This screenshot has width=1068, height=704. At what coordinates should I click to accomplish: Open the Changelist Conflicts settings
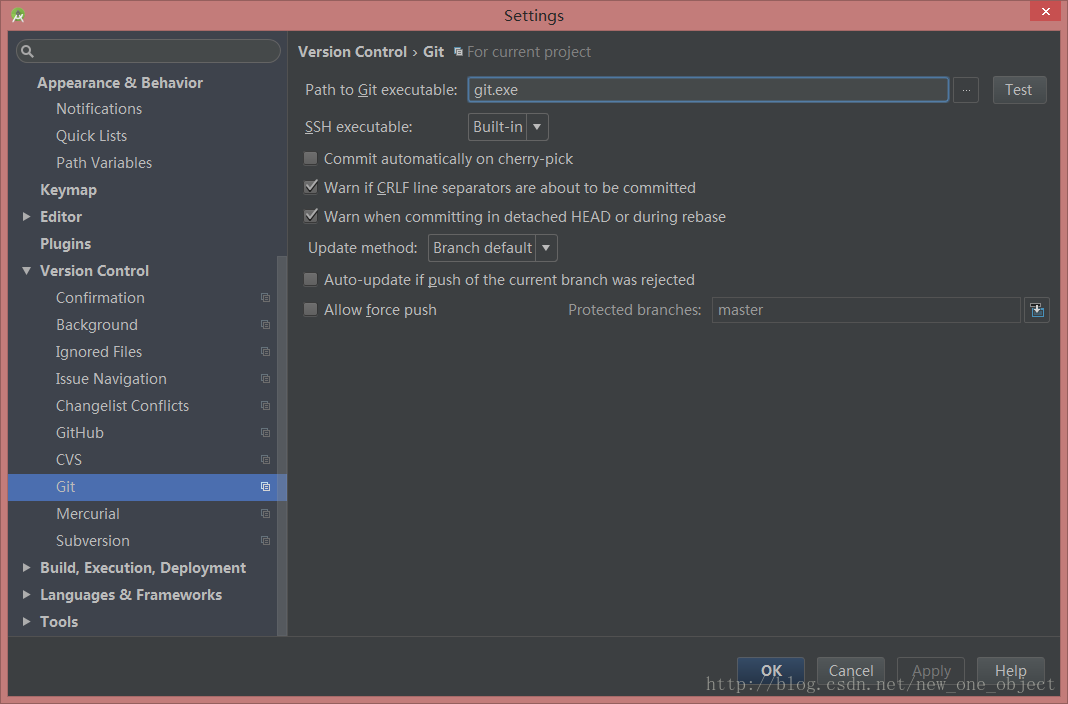click(x=123, y=406)
